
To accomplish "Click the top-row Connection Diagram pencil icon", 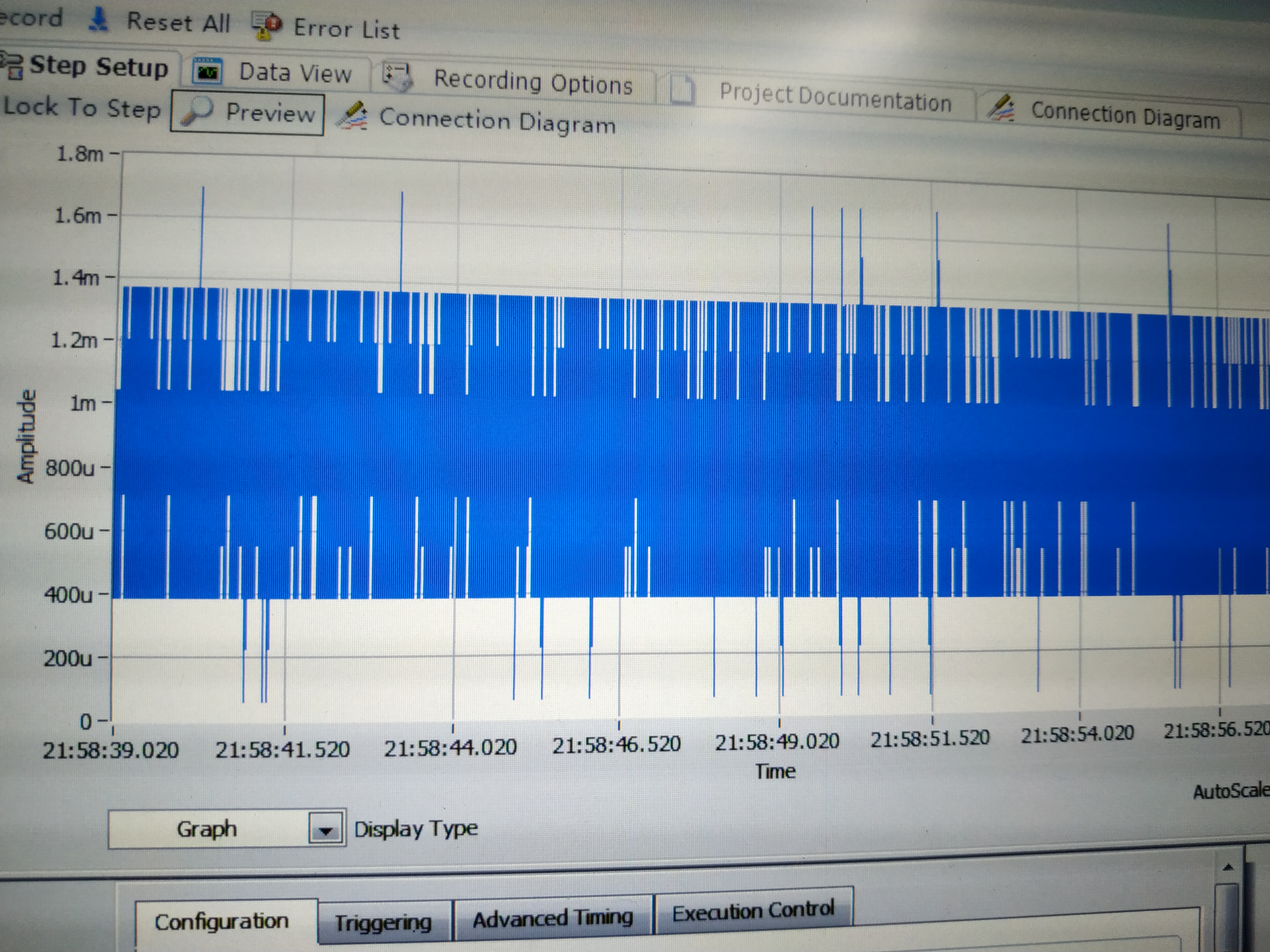I will (1001, 108).
